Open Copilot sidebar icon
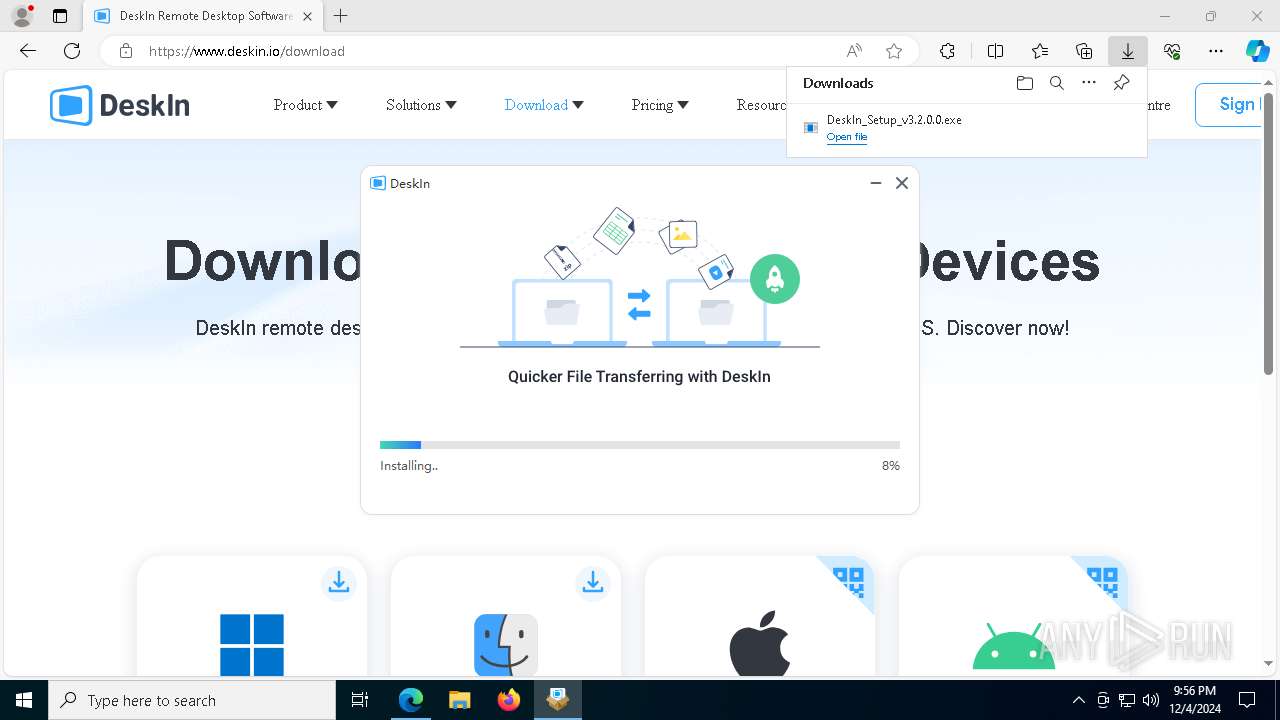 click(1257, 51)
